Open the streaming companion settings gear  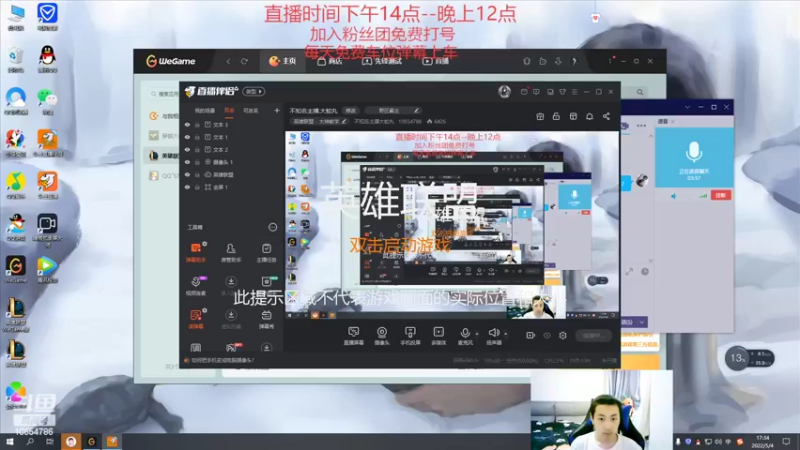(x=563, y=335)
